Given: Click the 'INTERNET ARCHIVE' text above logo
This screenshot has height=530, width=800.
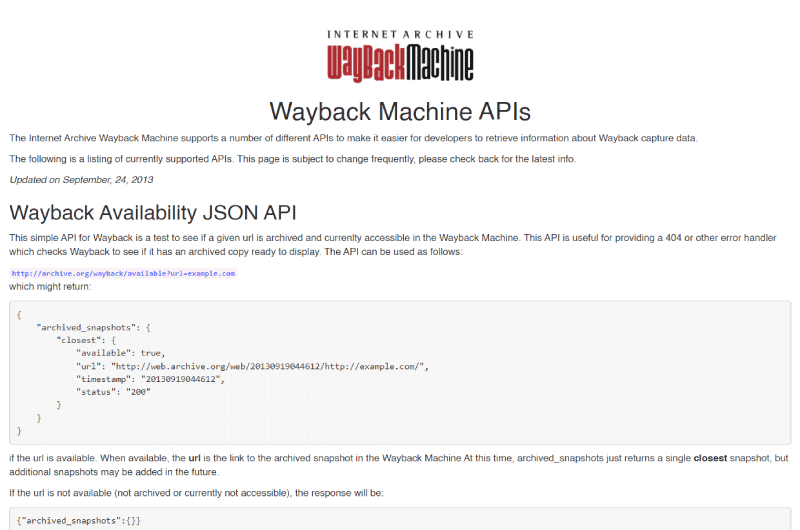Looking at the screenshot, I should (401, 34).
